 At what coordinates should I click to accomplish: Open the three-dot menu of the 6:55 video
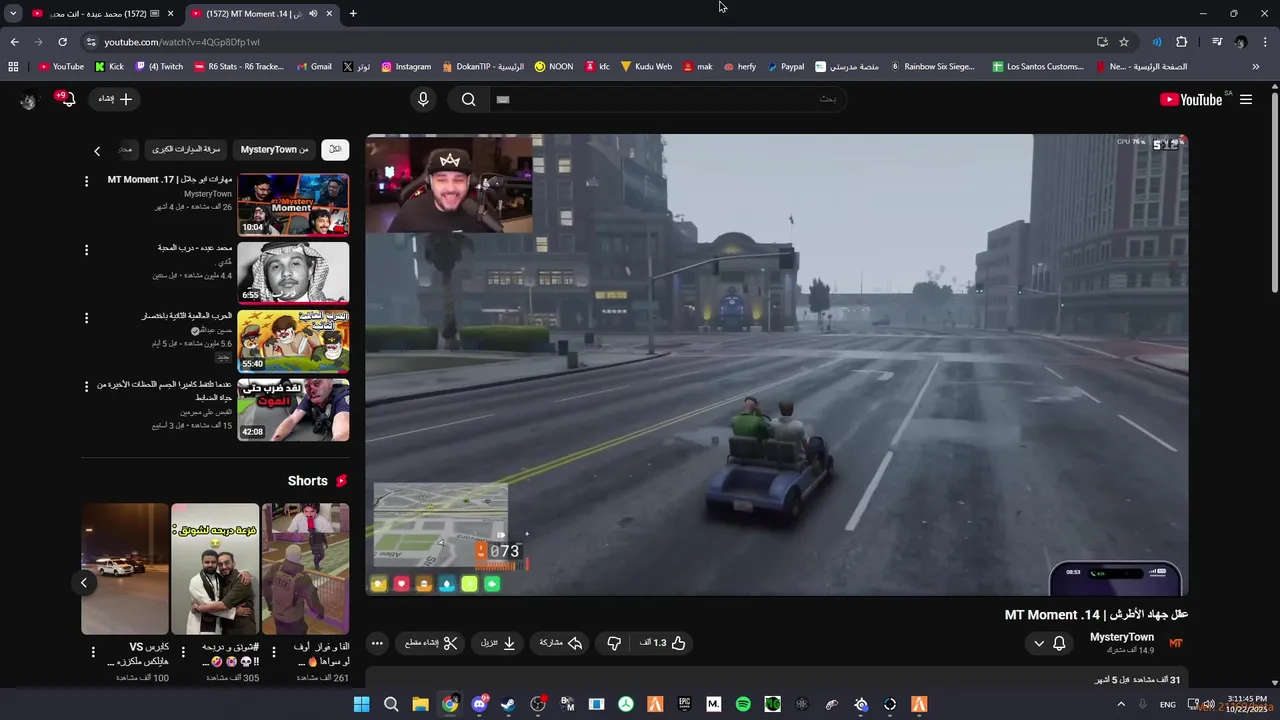click(86, 250)
